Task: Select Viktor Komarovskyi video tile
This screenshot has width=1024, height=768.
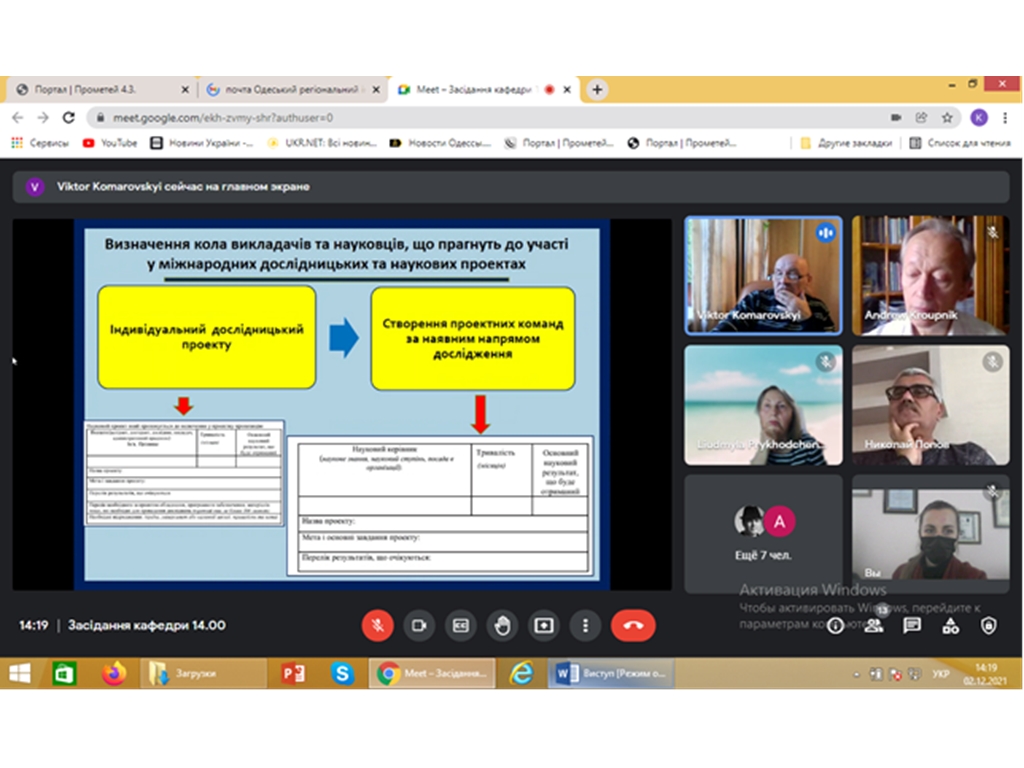Action: [x=763, y=276]
